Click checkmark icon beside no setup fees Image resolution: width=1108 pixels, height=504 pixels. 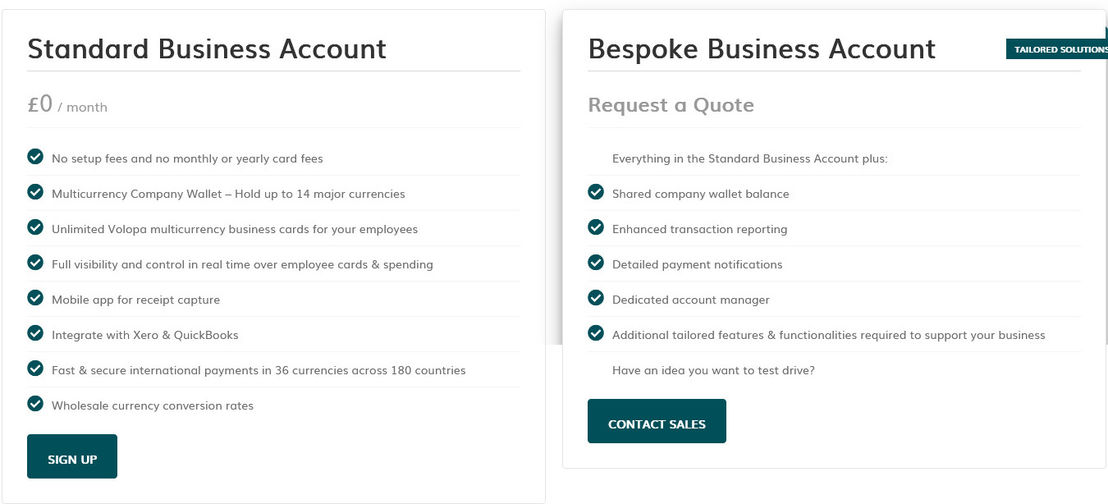click(x=35, y=157)
